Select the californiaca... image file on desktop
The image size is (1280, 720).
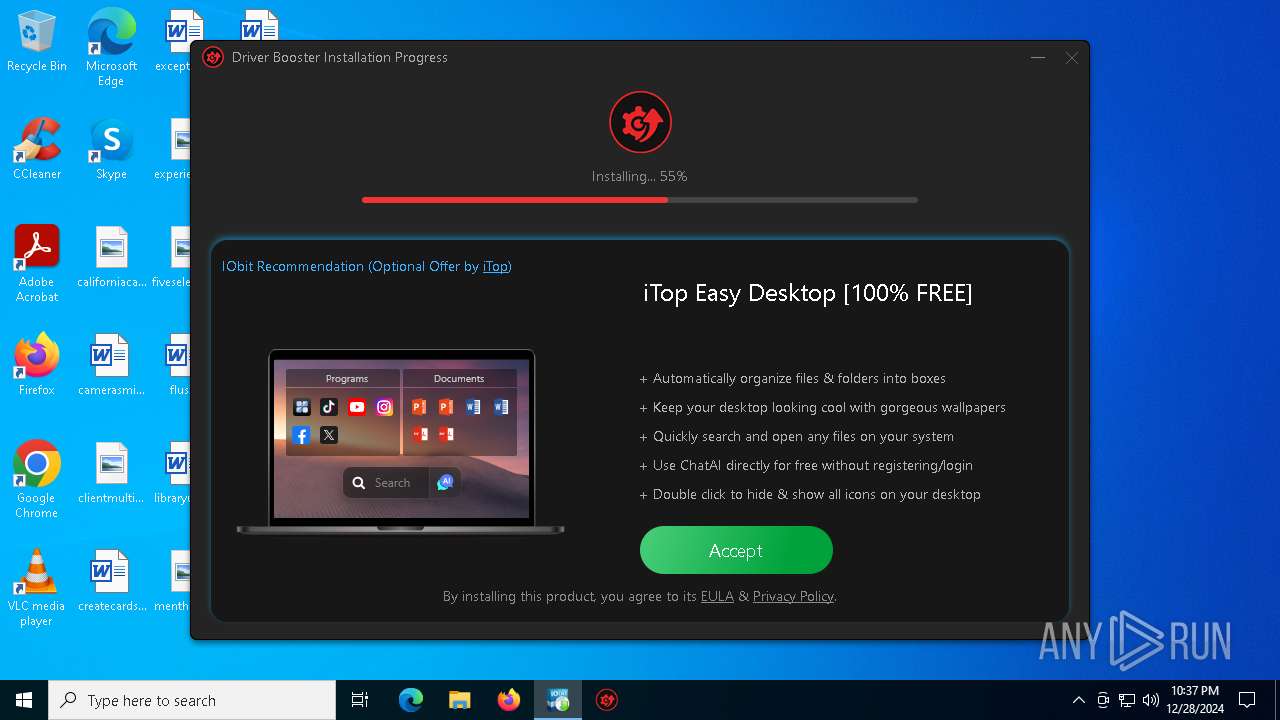tap(111, 257)
